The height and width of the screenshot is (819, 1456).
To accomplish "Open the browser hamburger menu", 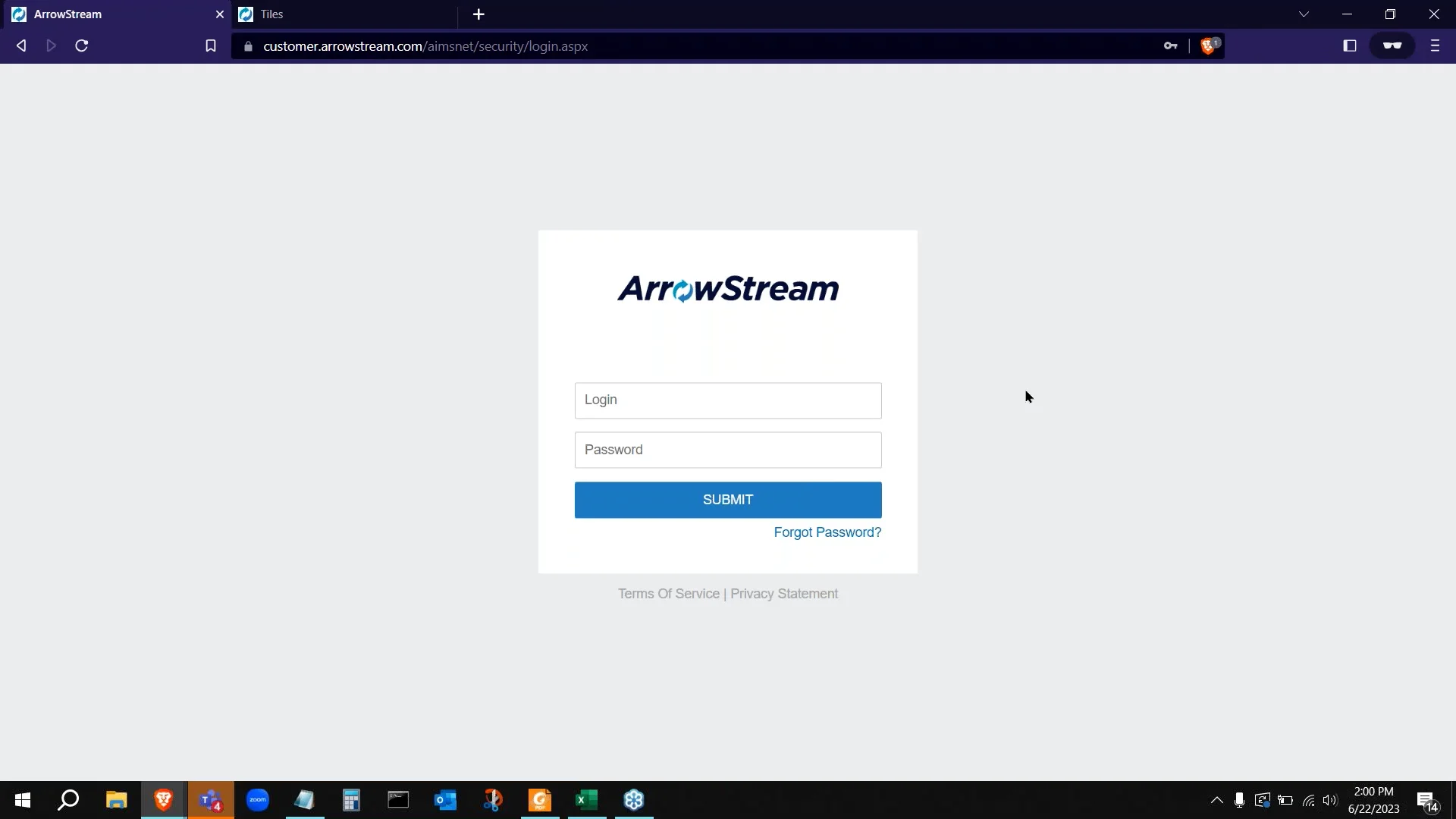I will 1435,45.
